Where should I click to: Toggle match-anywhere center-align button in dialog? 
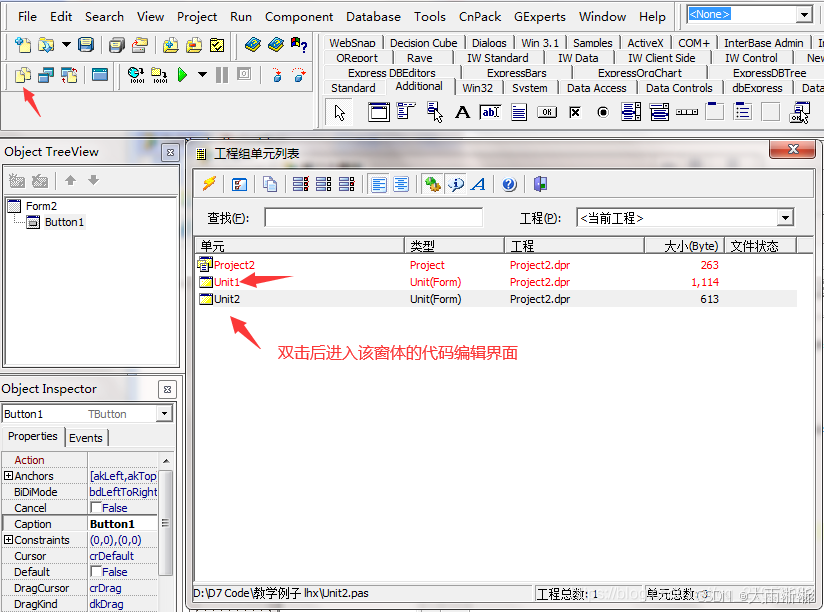pyautogui.click(x=401, y=184)
